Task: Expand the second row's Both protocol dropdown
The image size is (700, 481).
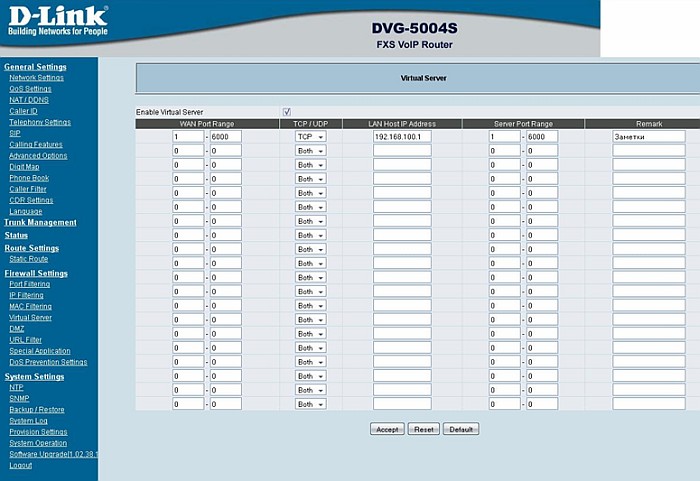Action: [310, 150]
